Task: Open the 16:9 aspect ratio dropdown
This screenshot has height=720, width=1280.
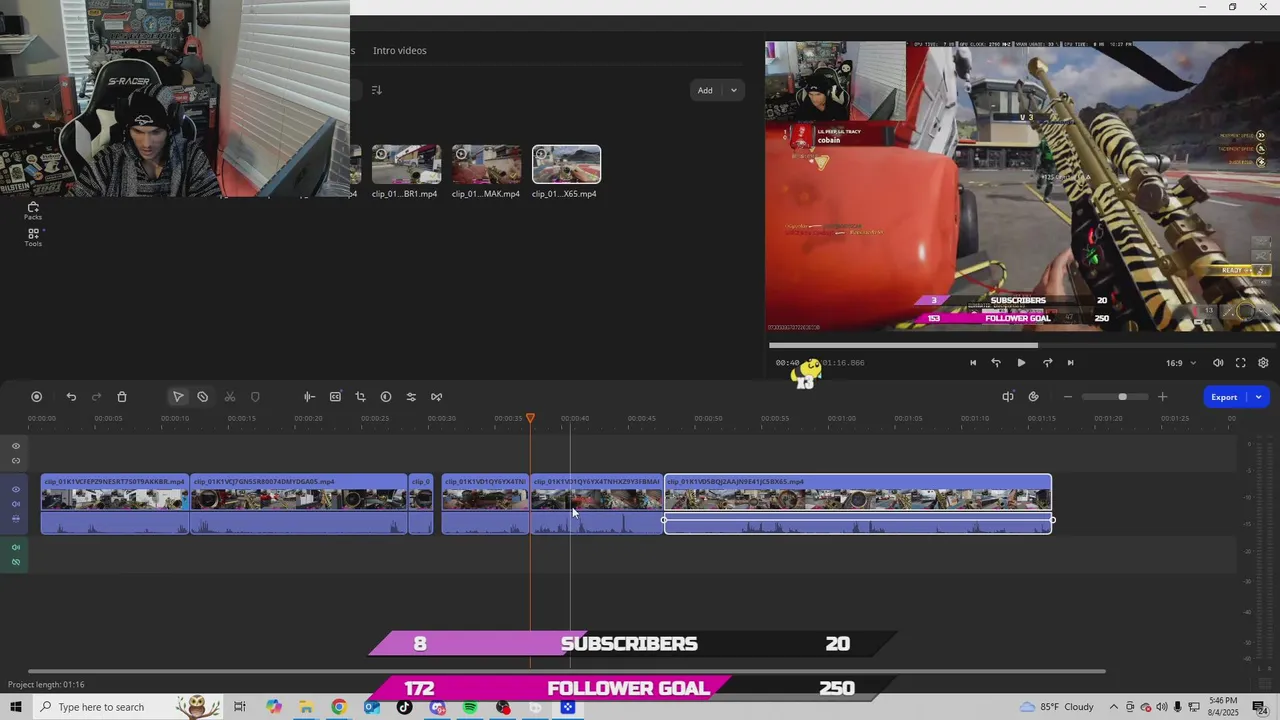Action: (1180, 363)
